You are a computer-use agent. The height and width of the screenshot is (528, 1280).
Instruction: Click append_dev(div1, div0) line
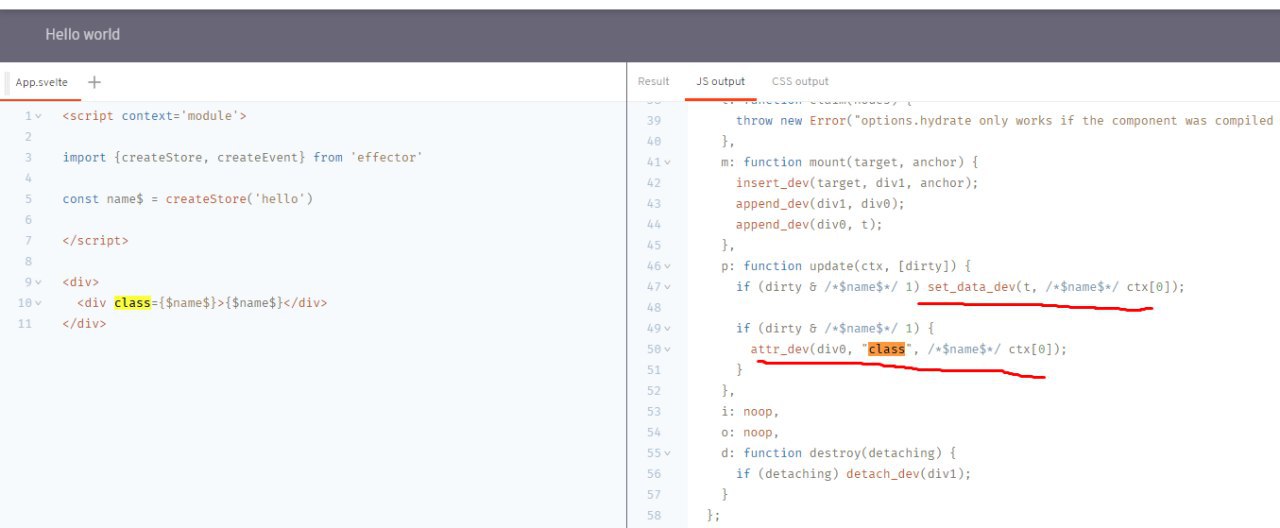coord(820,203)
